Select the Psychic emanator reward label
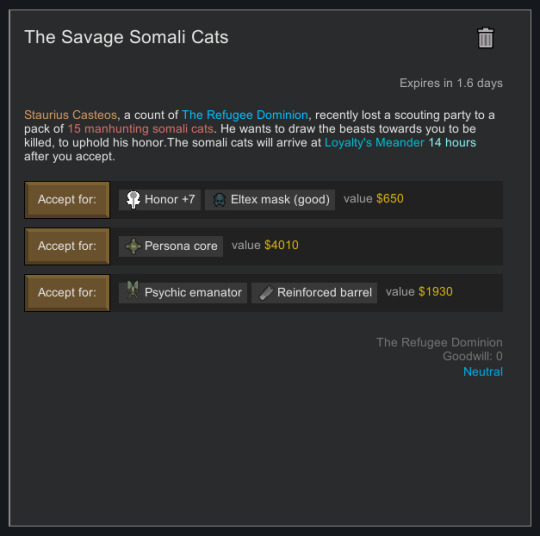 point(193,292)
